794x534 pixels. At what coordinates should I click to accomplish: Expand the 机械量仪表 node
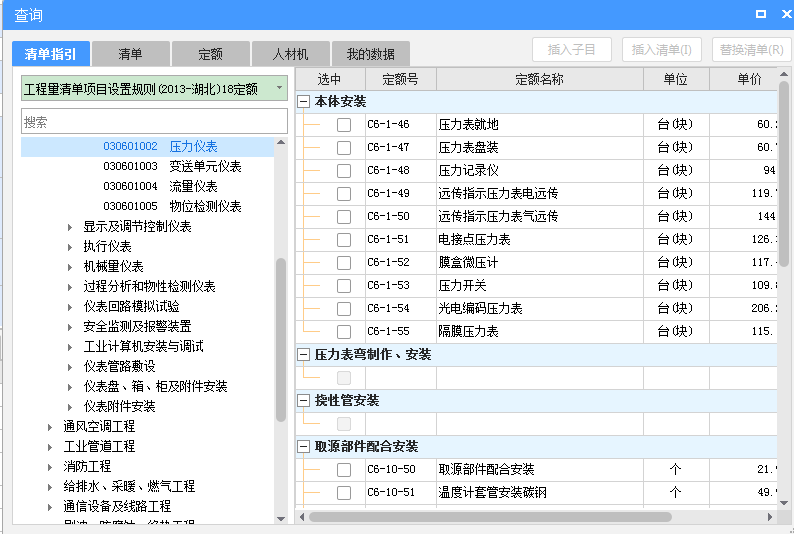[70, 267]
